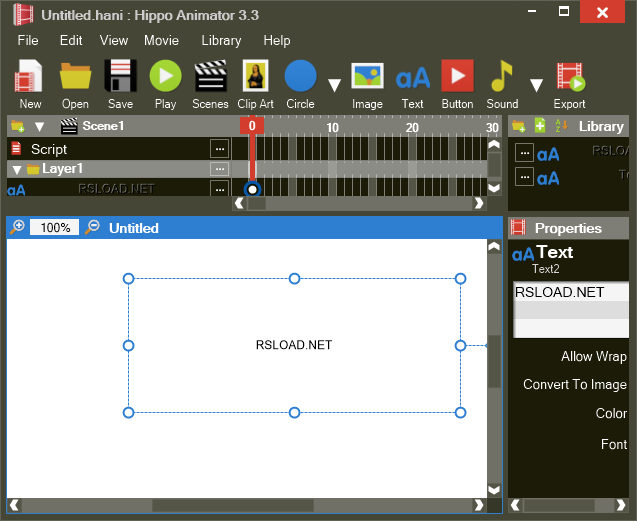The width and height of the screenshot is (637, 521).
Task: Click the stage's horizontal scrollbar right arrow
Action: pyautogui.click(x=479, y=505)
